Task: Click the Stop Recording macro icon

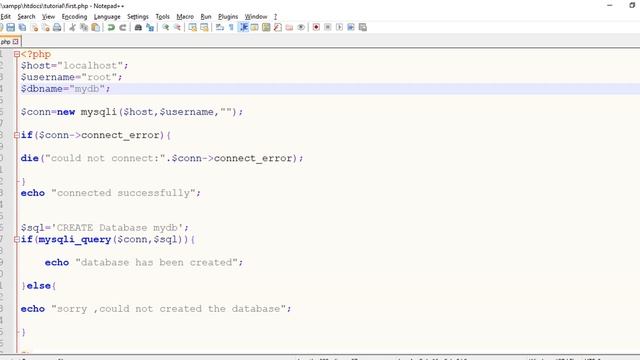Action: pos(328,27)
